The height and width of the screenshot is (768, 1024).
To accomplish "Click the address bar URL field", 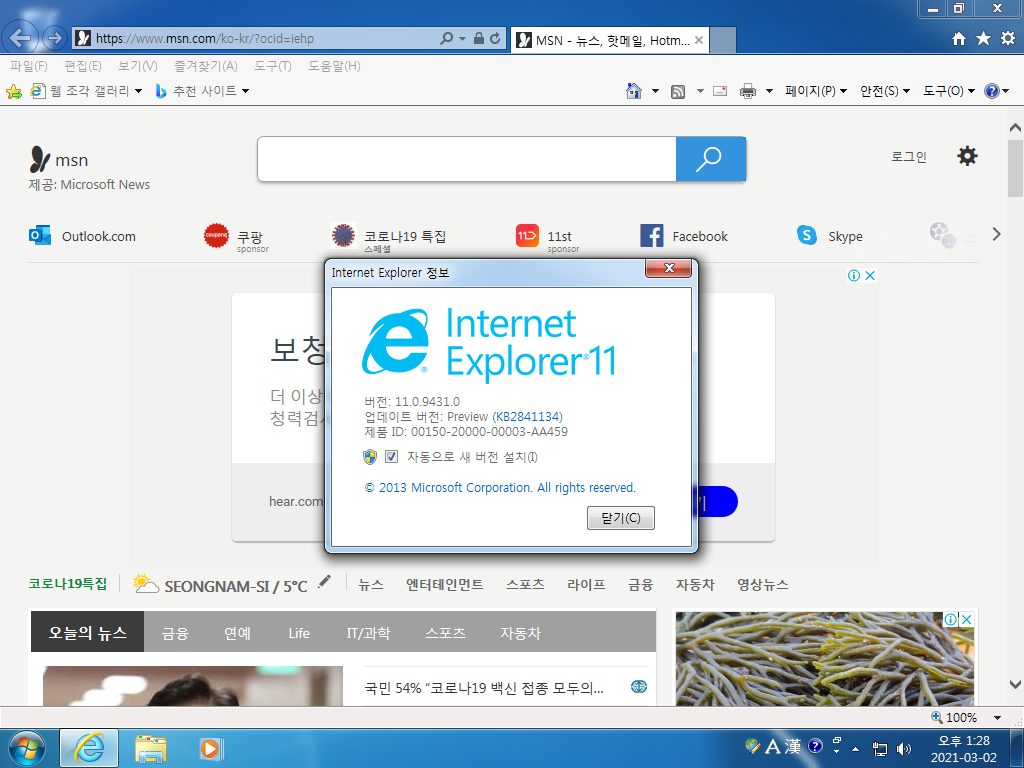I will 264,39.
